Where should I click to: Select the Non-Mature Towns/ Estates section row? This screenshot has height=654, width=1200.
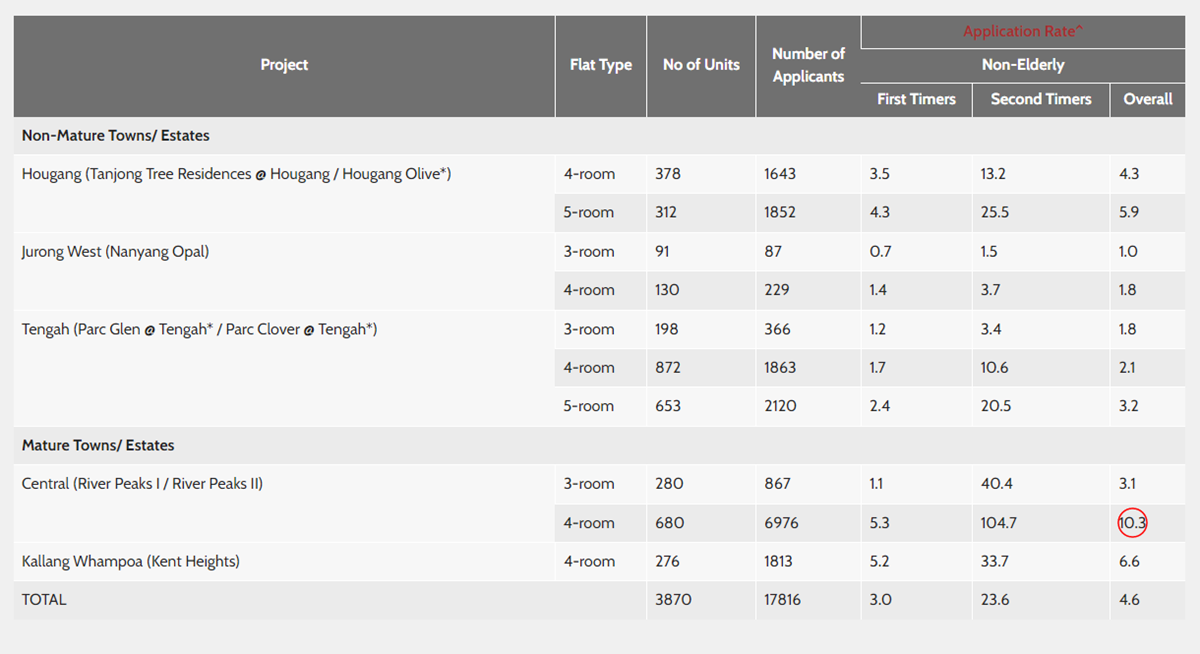click(600, 135)
